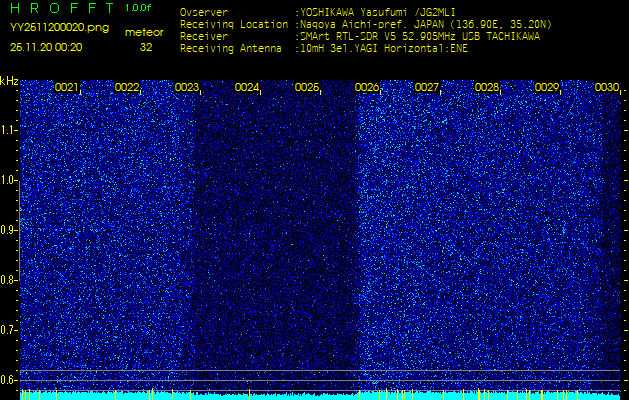The height and width of the screenshot is (400, 629).
Task: Click the Ovserver field label
Action: pyautogui.click(x=204, y=12)
